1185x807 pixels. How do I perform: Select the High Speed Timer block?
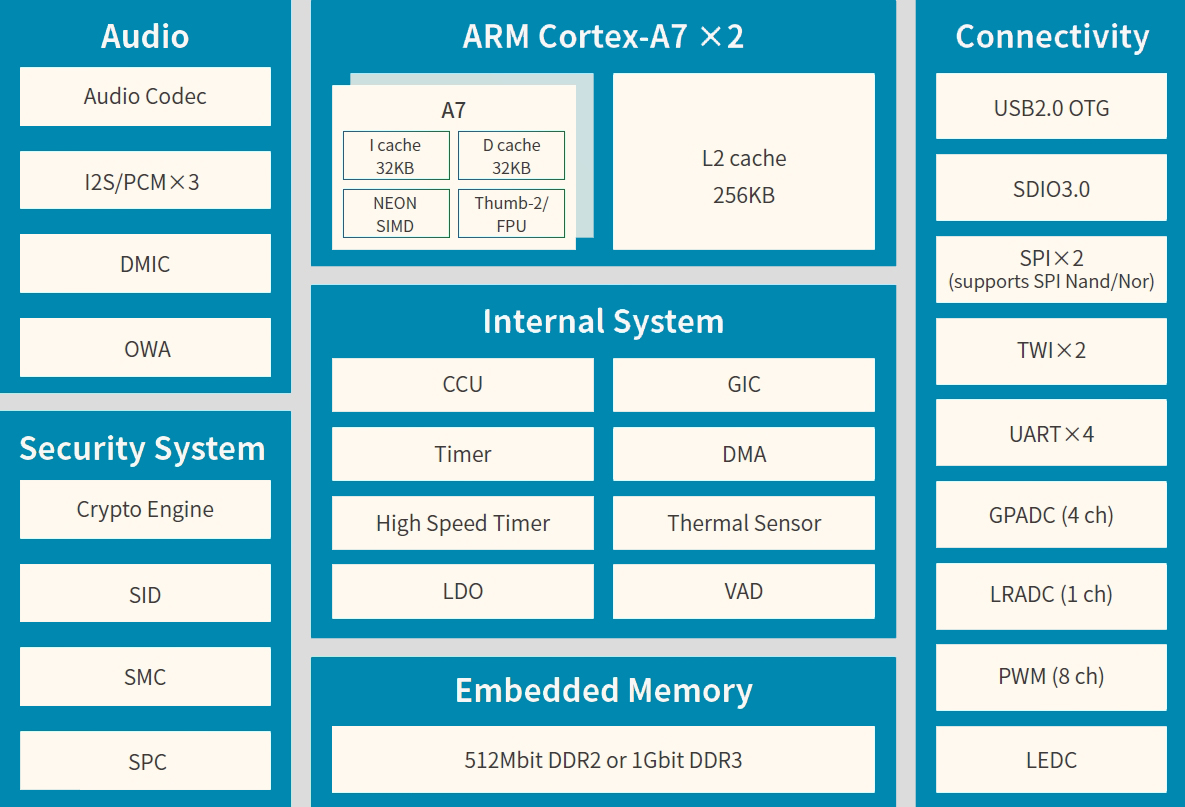pyautogui.click(x=462, y=523)
